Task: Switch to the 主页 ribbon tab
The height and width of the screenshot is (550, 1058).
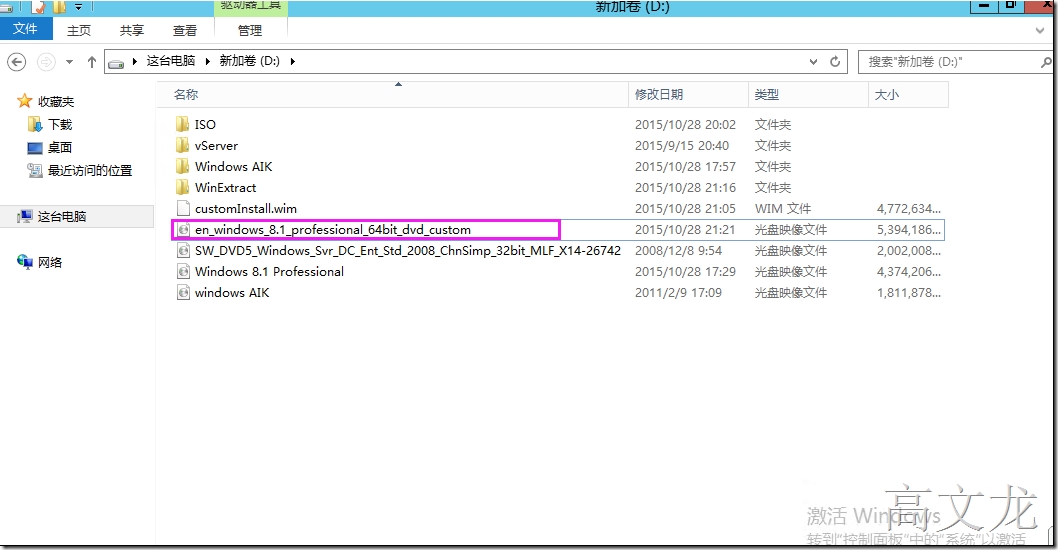Action: (x=79, y=30)
